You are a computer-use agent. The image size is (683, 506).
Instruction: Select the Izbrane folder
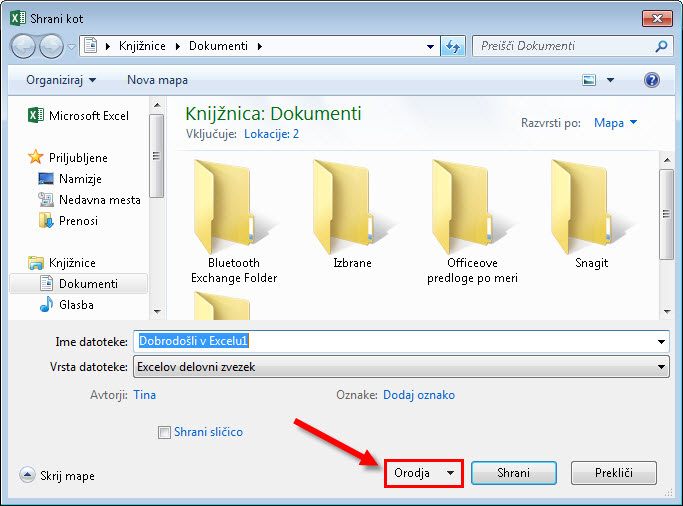tap(352, 214)
